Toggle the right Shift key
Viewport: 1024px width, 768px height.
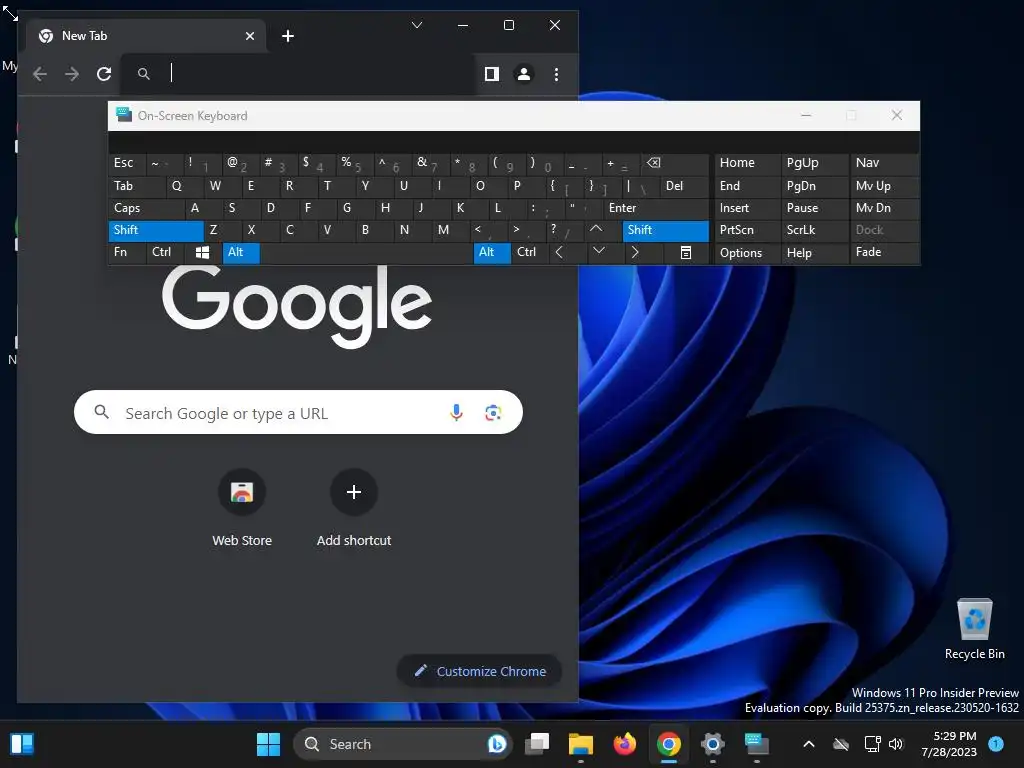pos(665,231)
